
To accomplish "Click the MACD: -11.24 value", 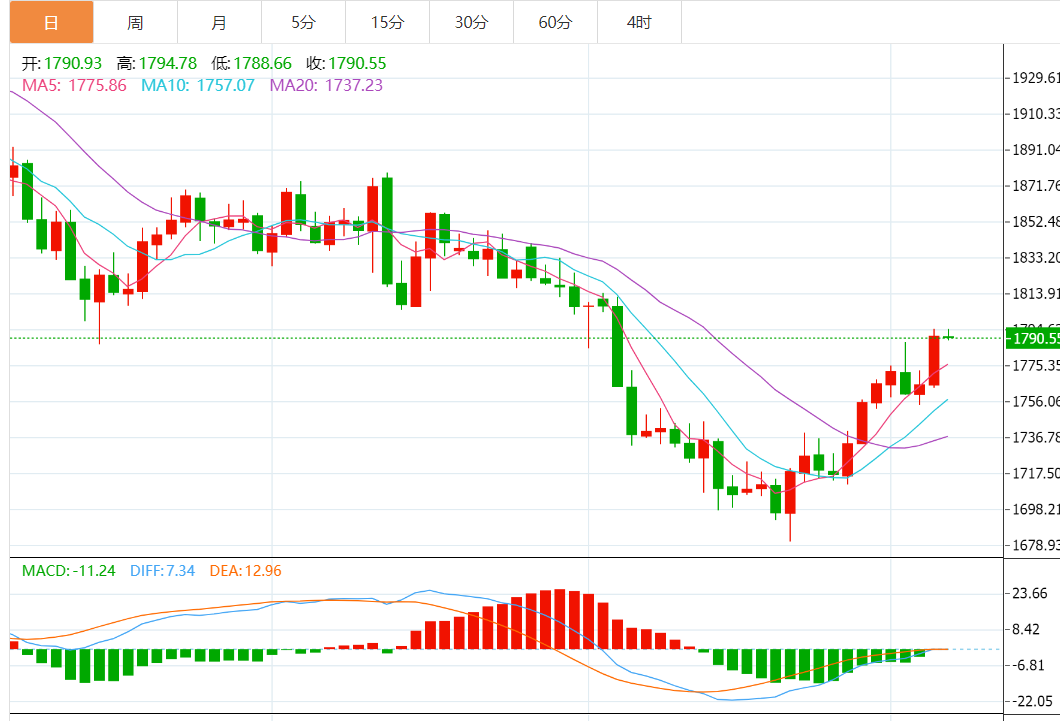I will [68, 571].
